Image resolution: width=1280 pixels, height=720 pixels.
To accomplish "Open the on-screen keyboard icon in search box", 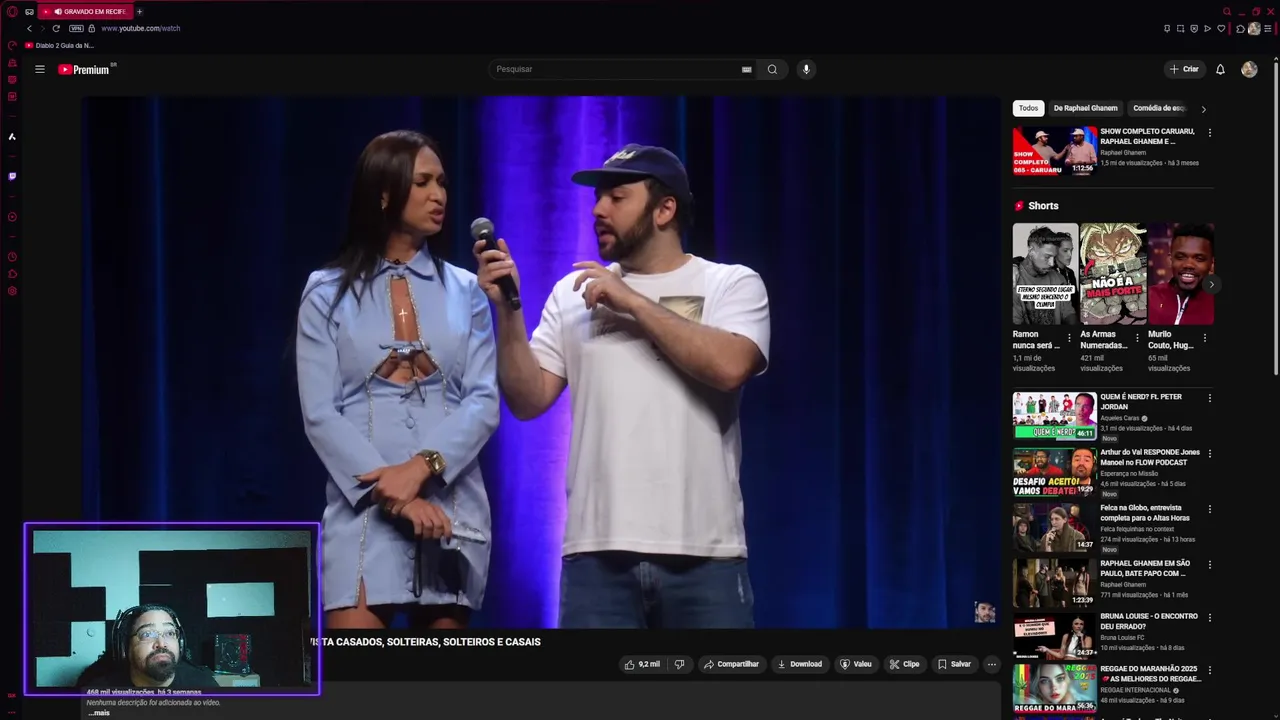I will click(746, 69).
